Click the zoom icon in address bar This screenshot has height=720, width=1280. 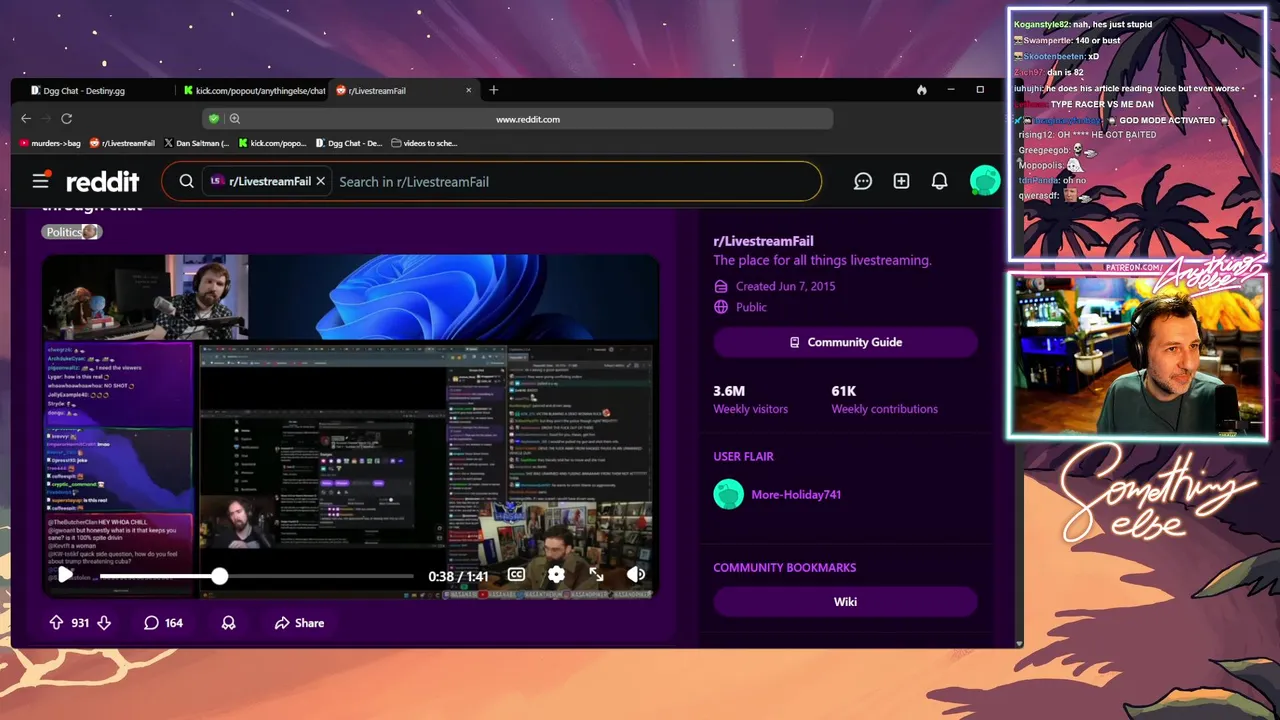(235, 119)
